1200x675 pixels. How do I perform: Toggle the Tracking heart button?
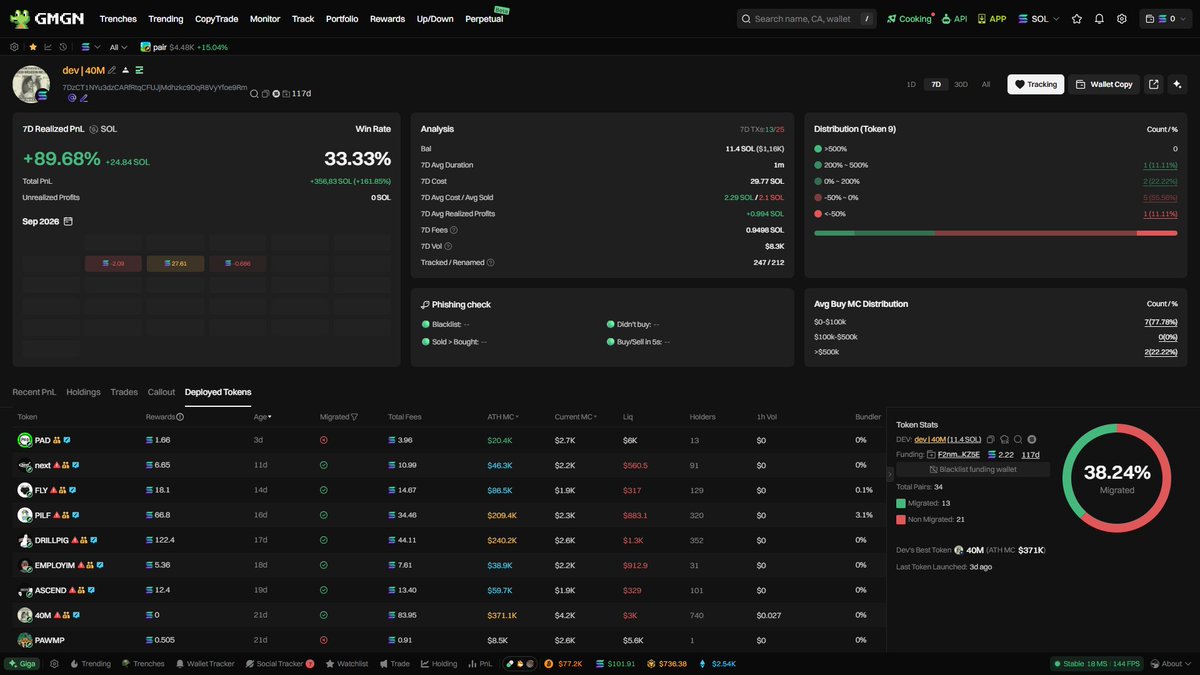[1035, 84]
